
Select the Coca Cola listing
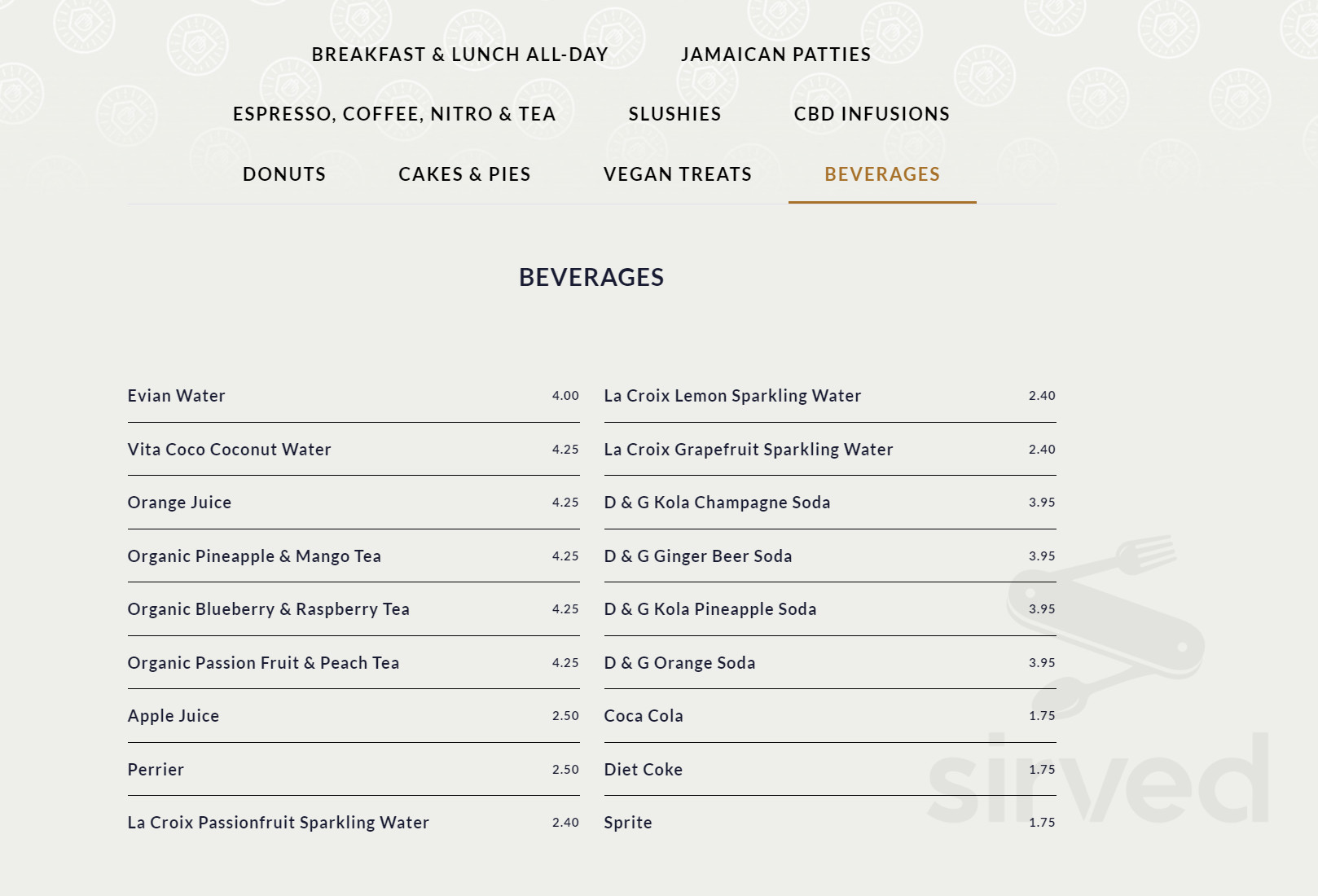(x=644, y=715)
